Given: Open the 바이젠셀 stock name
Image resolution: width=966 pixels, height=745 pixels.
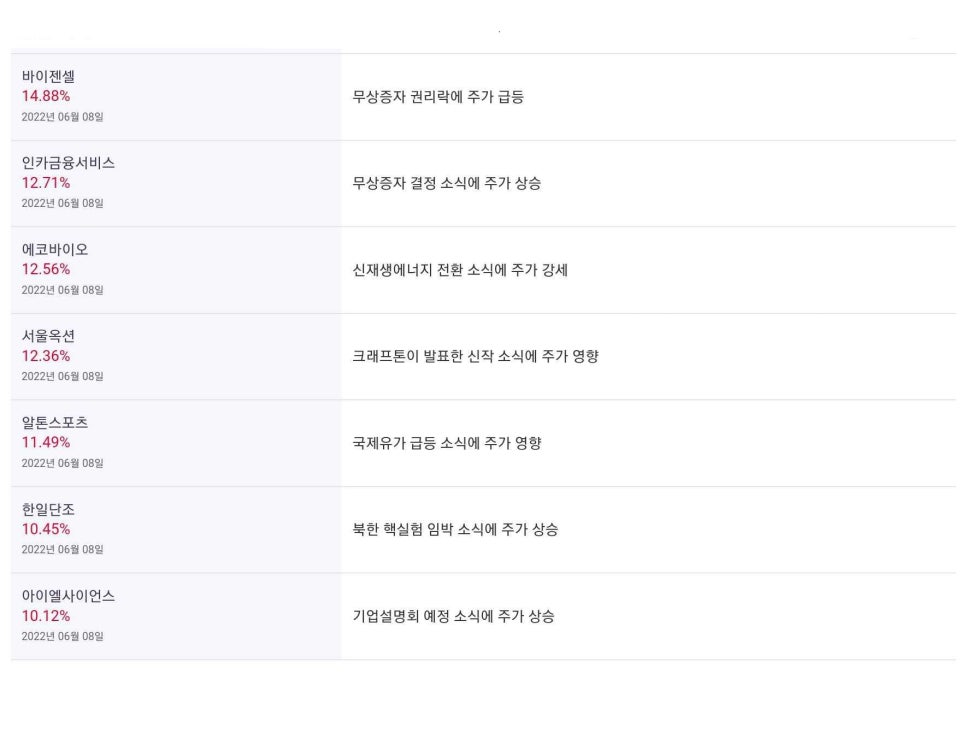Looking at the screenshot, I should pos(48,76).
